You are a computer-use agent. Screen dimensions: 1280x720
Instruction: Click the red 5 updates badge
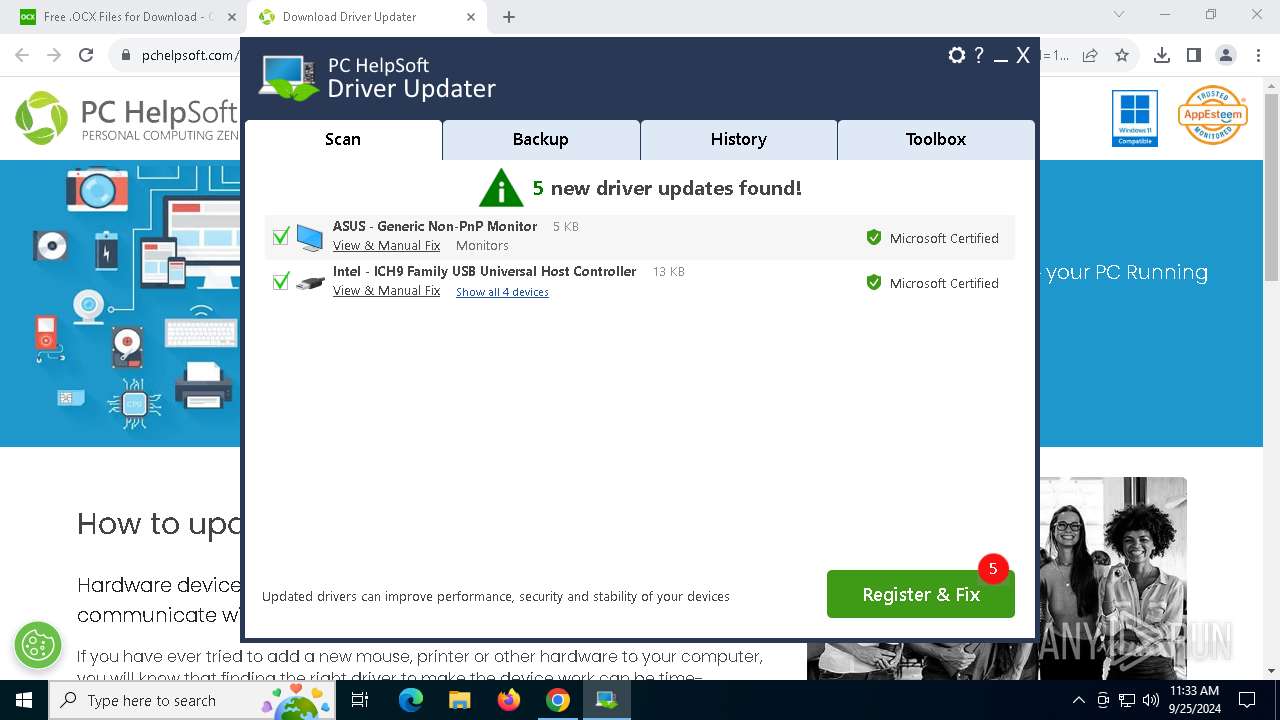pyautogui.click(x=993, y=569)
